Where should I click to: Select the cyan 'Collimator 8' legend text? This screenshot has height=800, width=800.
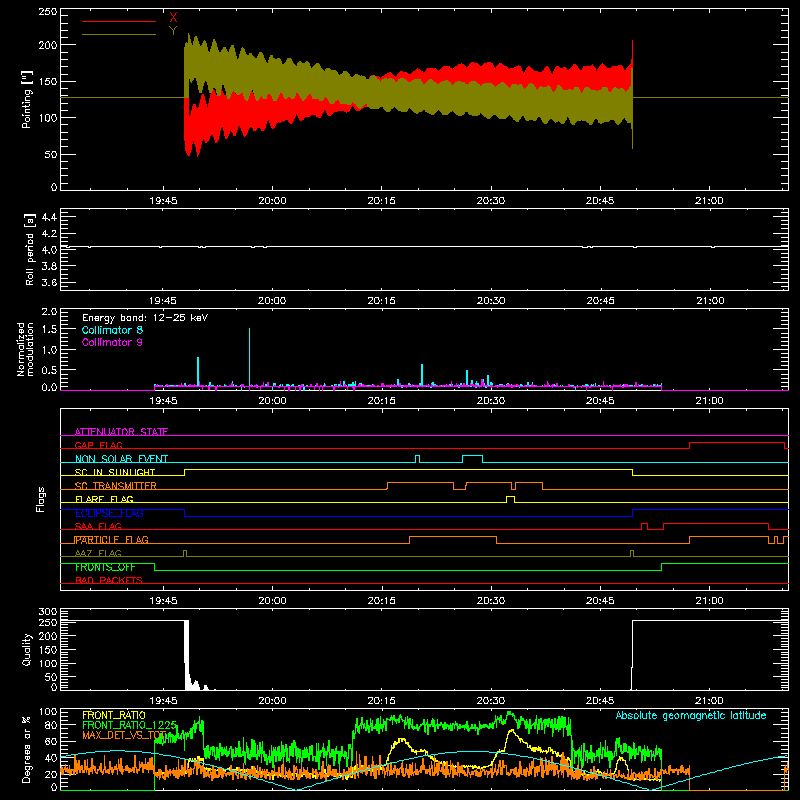tap(112, 330)
